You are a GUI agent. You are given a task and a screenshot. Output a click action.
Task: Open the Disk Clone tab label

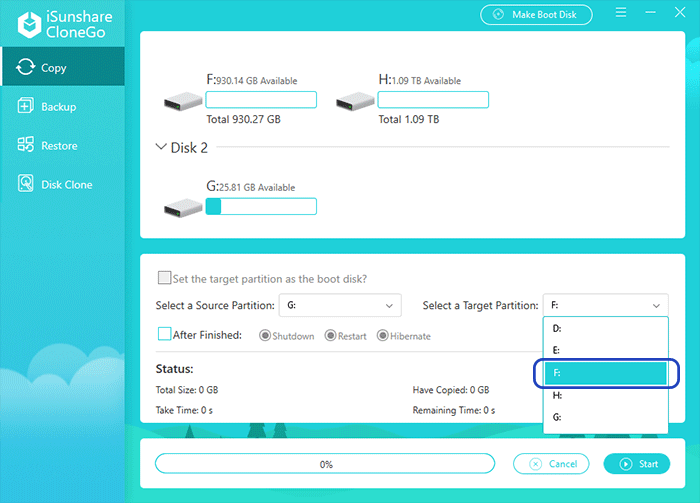[67, 185]
